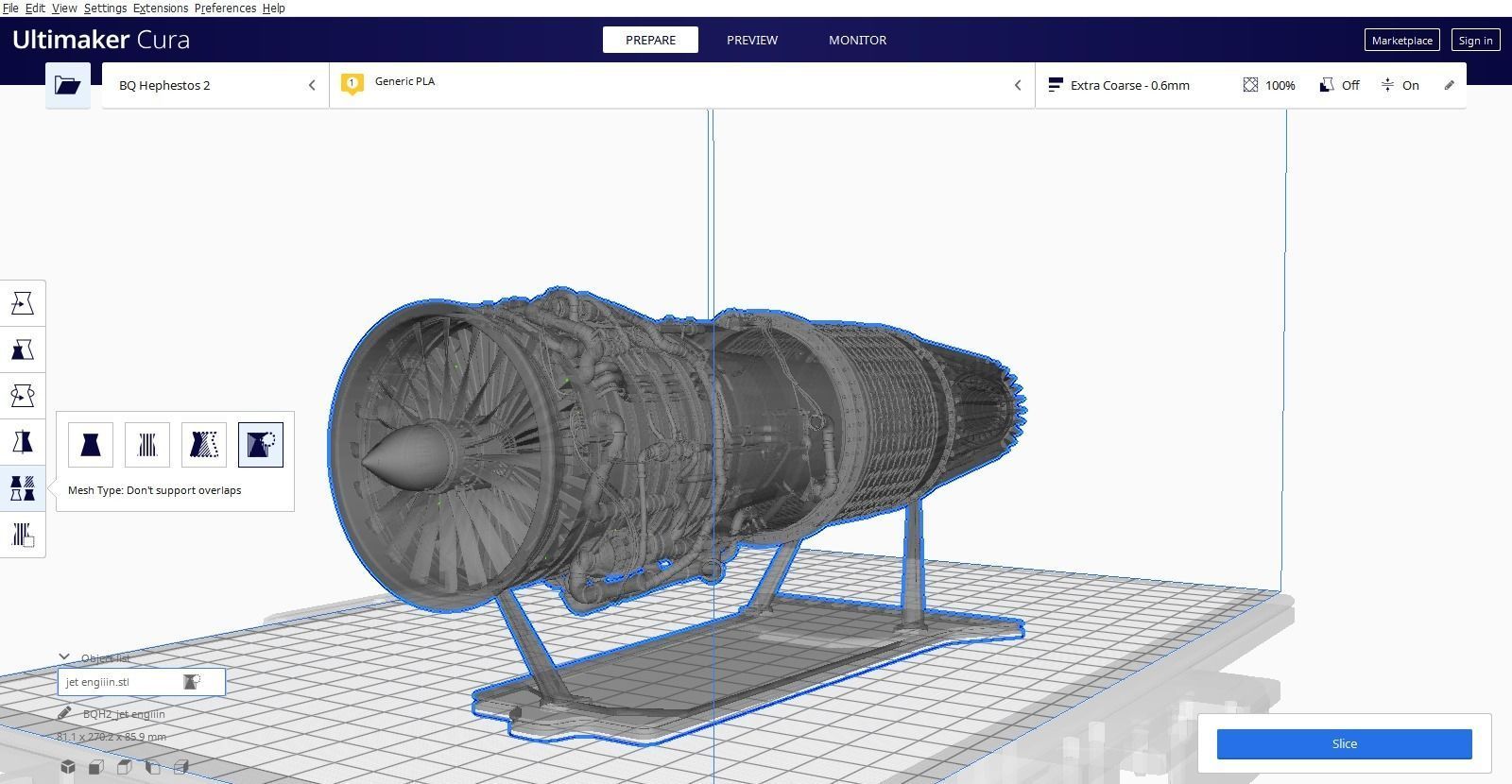
Task: Click the Sign in button
Action: 1475,40
